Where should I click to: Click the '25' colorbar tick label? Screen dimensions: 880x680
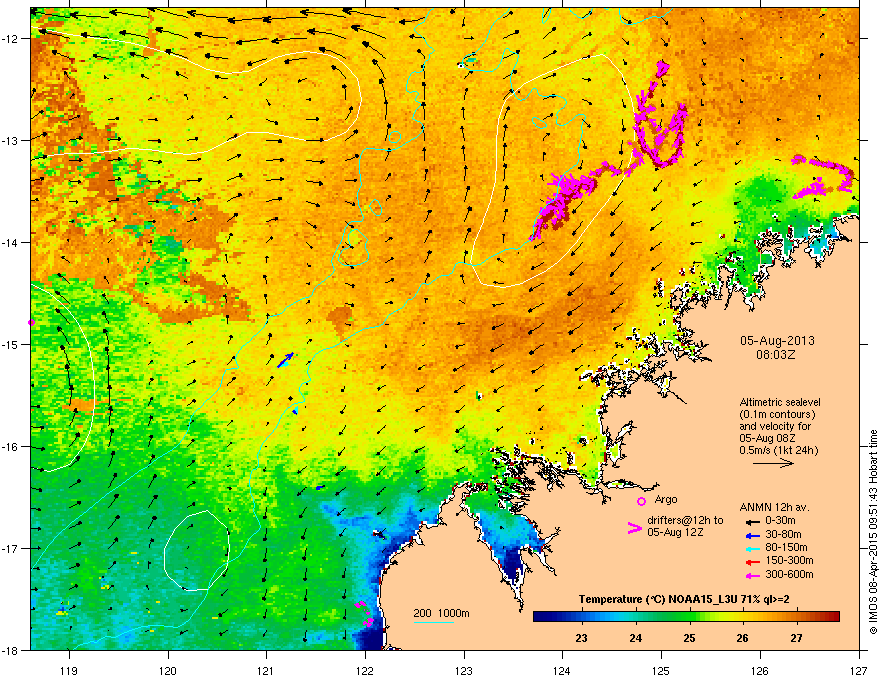click(x=689, y=638)
